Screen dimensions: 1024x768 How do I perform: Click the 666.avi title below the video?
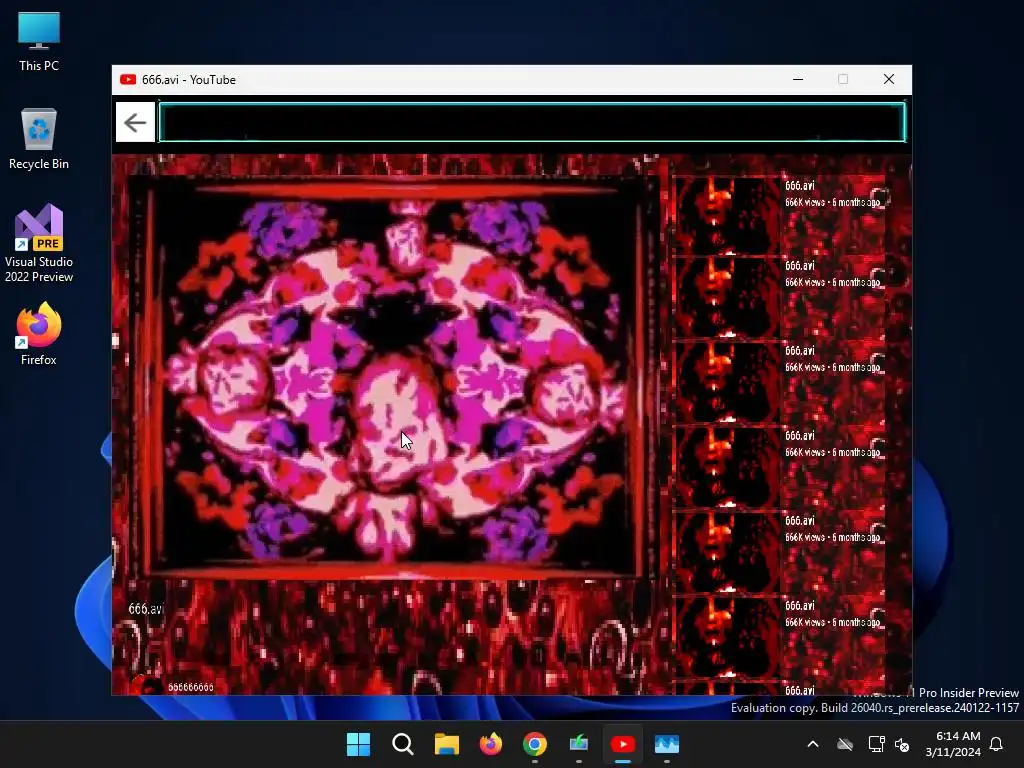tap(145, 609)
